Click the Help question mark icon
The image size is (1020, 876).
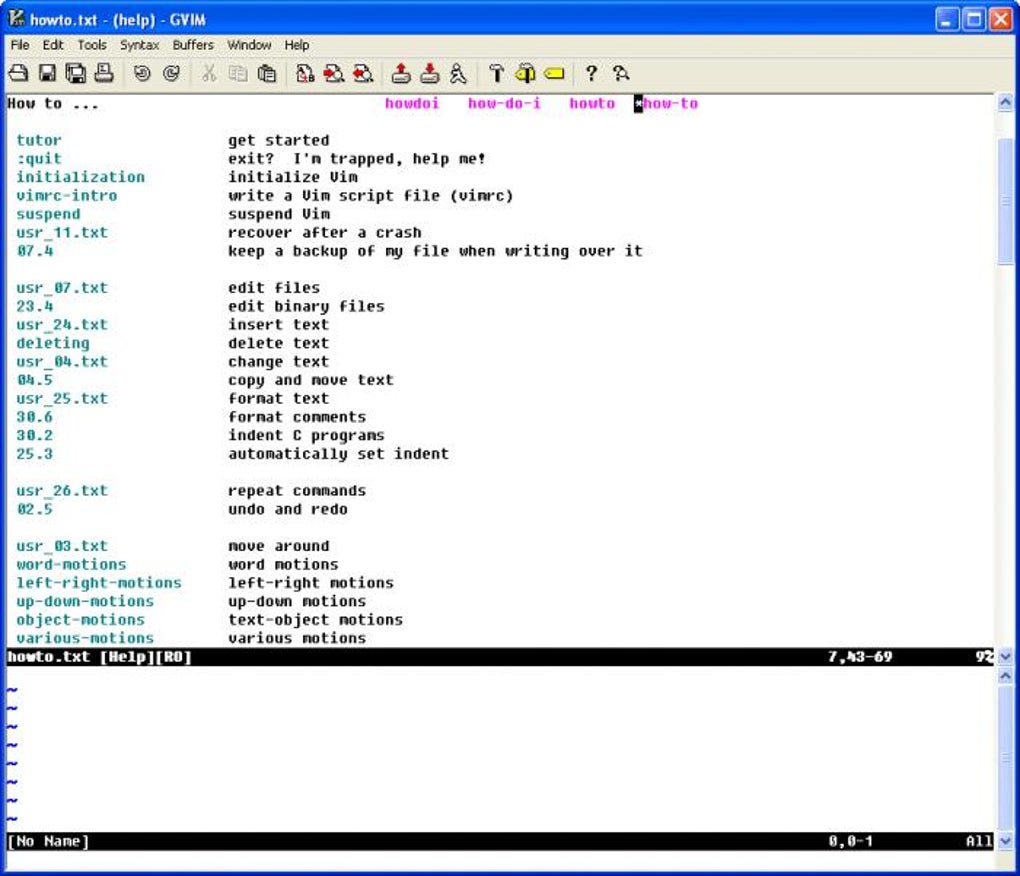591,73
